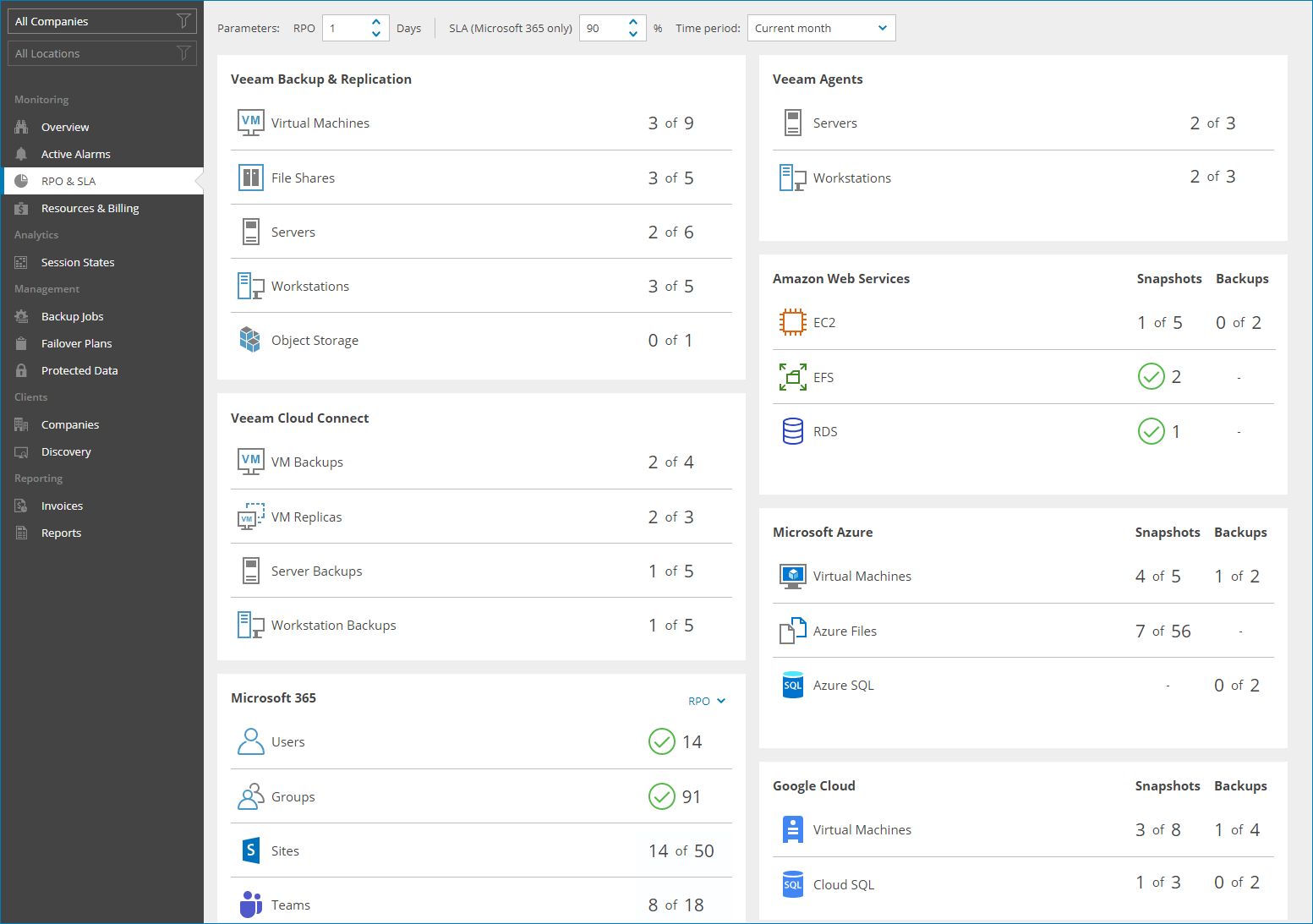Click the Virtual Machines 3 of 9 value

(x=671, y=123)
